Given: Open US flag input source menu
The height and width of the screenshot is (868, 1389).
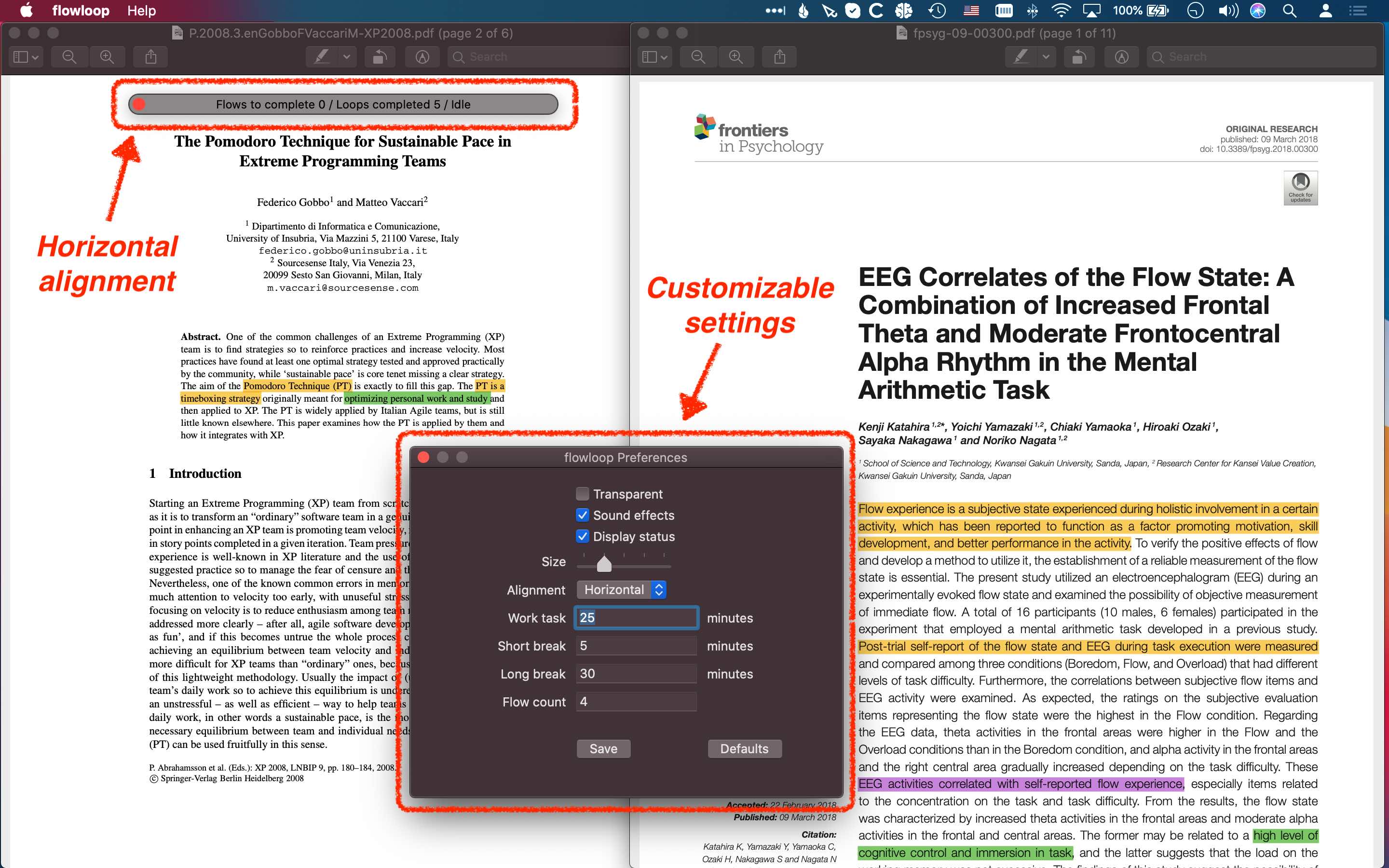Looking at the screenshot, I should coord(971,10).
